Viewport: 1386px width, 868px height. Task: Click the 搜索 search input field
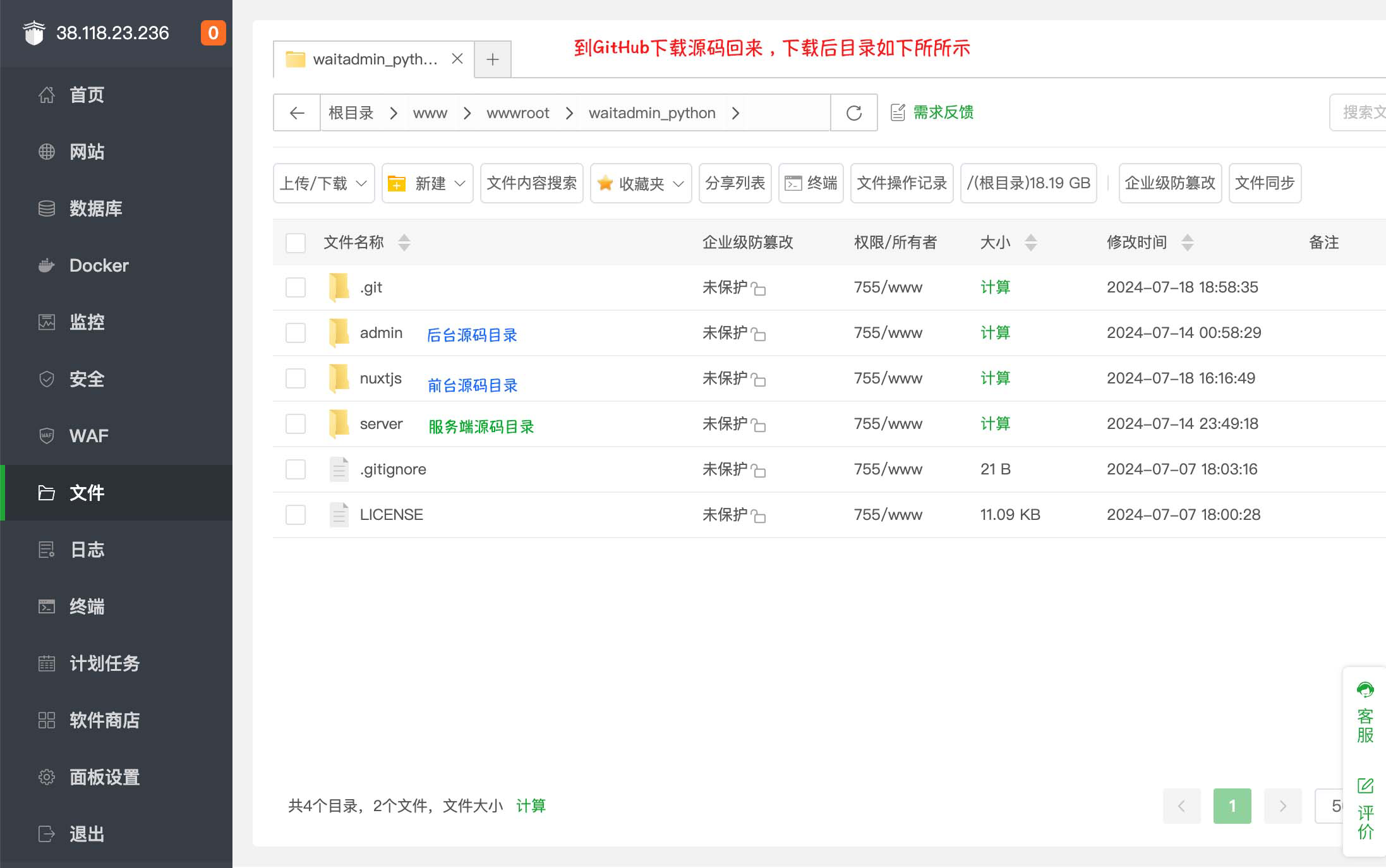pyautogui.click(x=1358, y=112)
